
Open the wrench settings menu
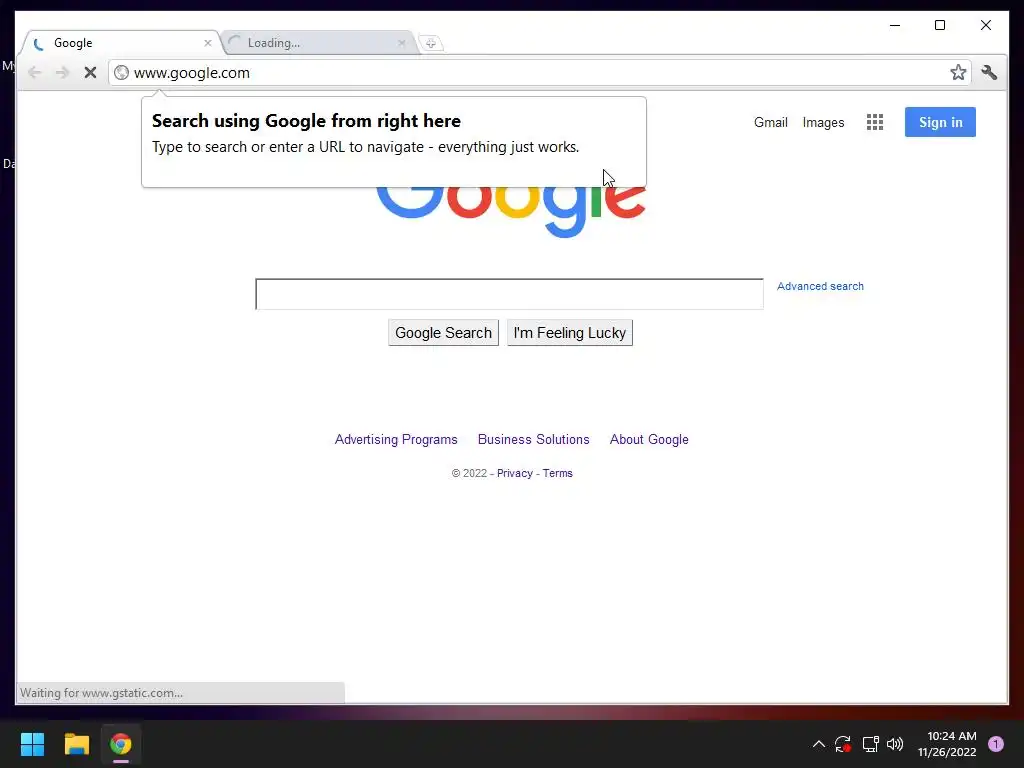(989, 72)
